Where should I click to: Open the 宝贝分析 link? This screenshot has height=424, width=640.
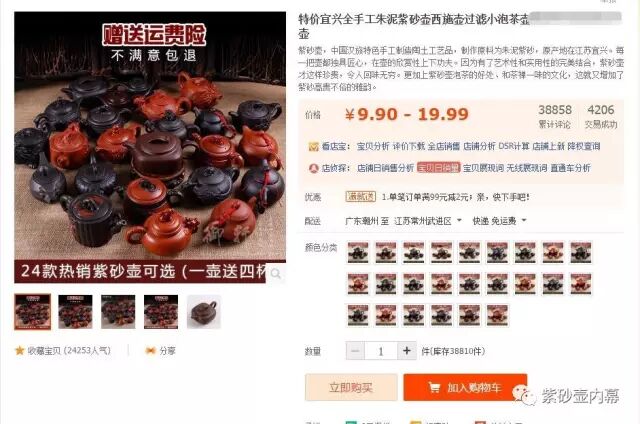(373, 146)
